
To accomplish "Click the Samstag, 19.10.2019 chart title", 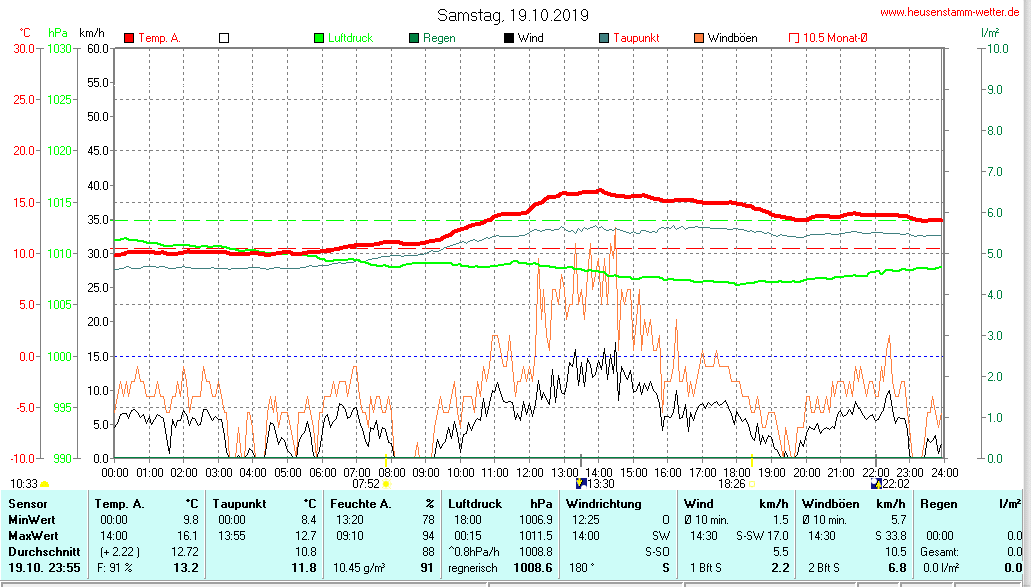I will click(x=512, y=15).
